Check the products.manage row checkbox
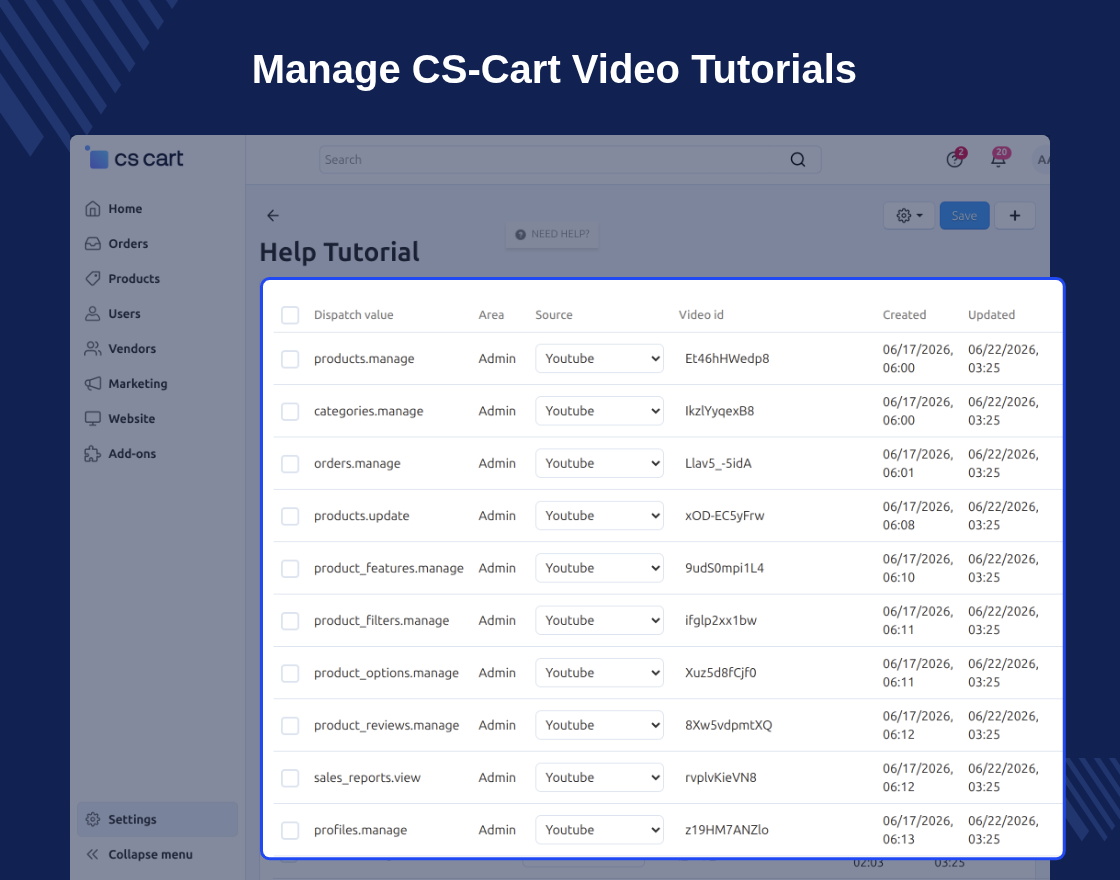Screen dimensions: 1120x880 coord(290,359)
